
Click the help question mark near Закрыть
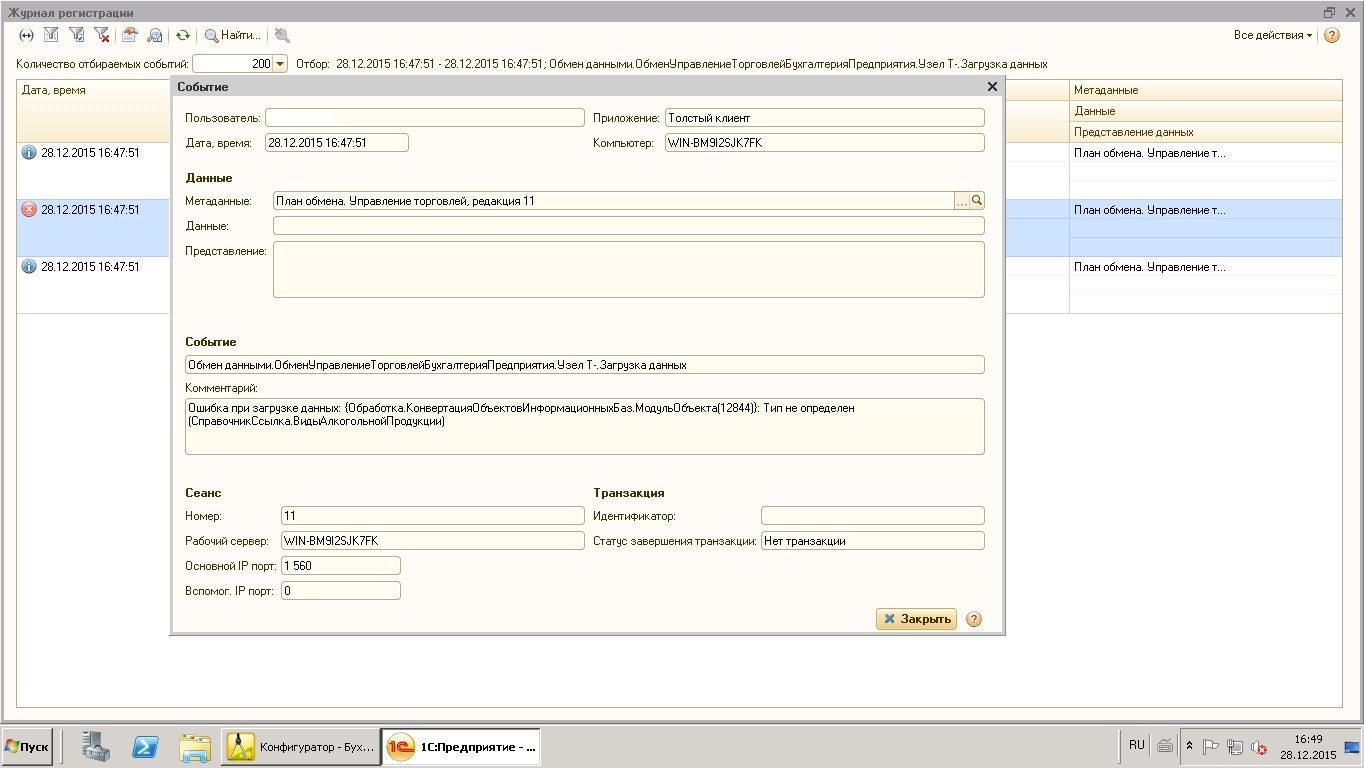(974, 619)
